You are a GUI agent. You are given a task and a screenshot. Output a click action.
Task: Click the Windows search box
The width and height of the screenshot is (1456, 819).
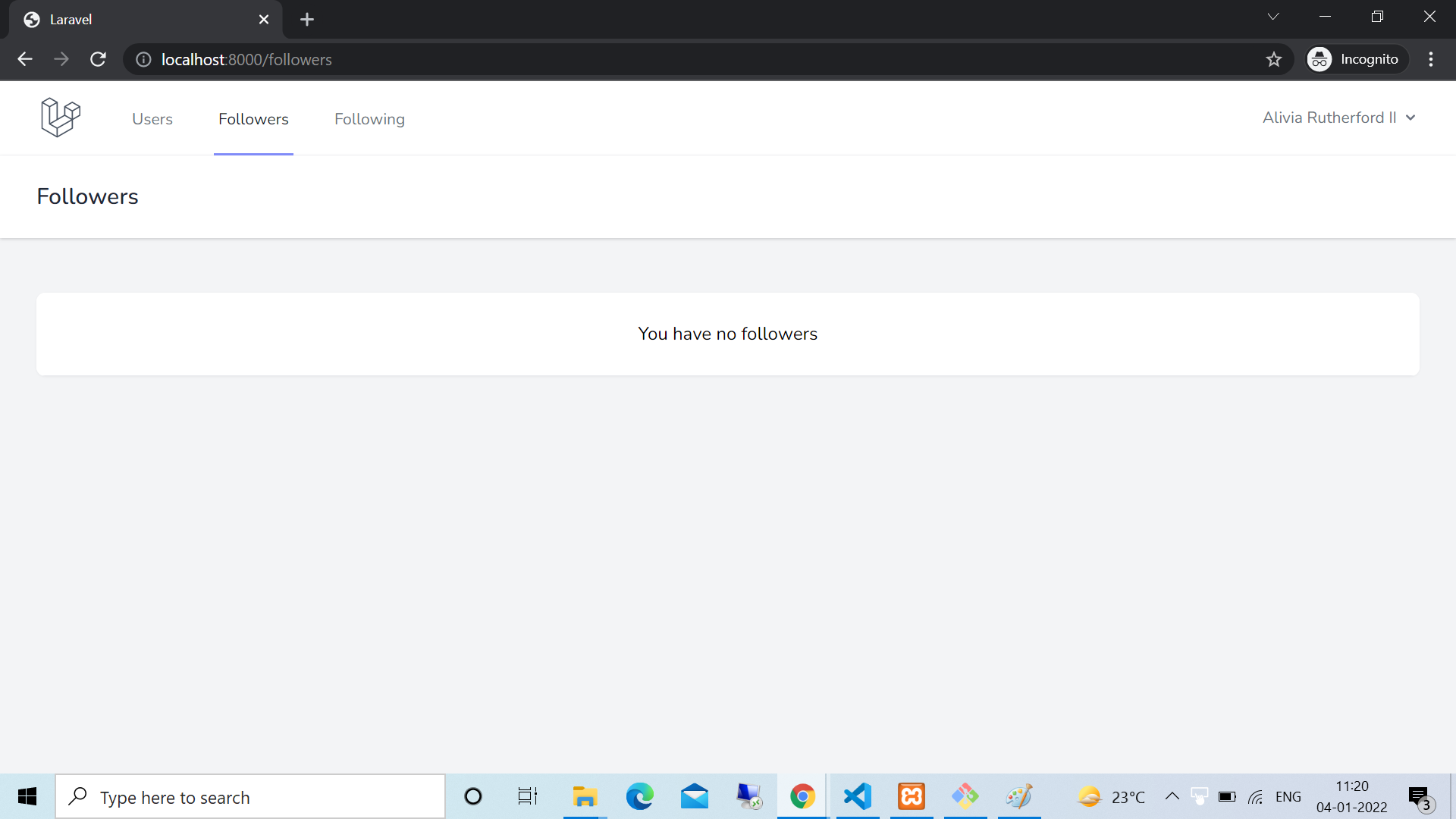click(250, 797)
